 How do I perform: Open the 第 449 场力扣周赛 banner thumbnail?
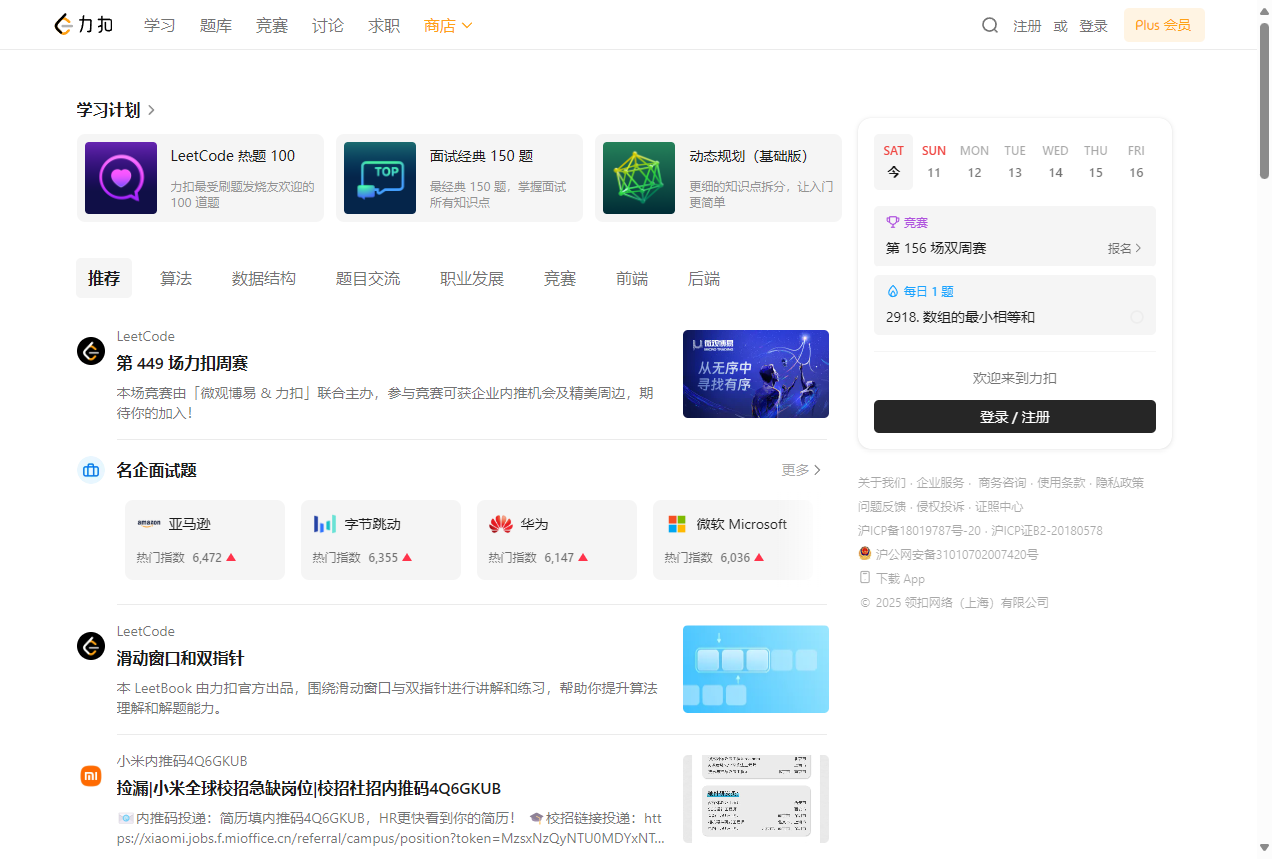(755, 374)
